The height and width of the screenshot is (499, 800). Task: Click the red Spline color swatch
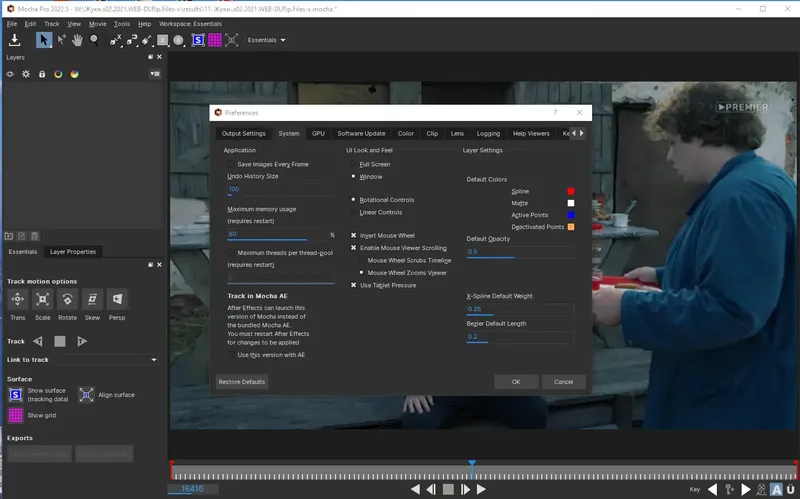click(x=571, y=191)
